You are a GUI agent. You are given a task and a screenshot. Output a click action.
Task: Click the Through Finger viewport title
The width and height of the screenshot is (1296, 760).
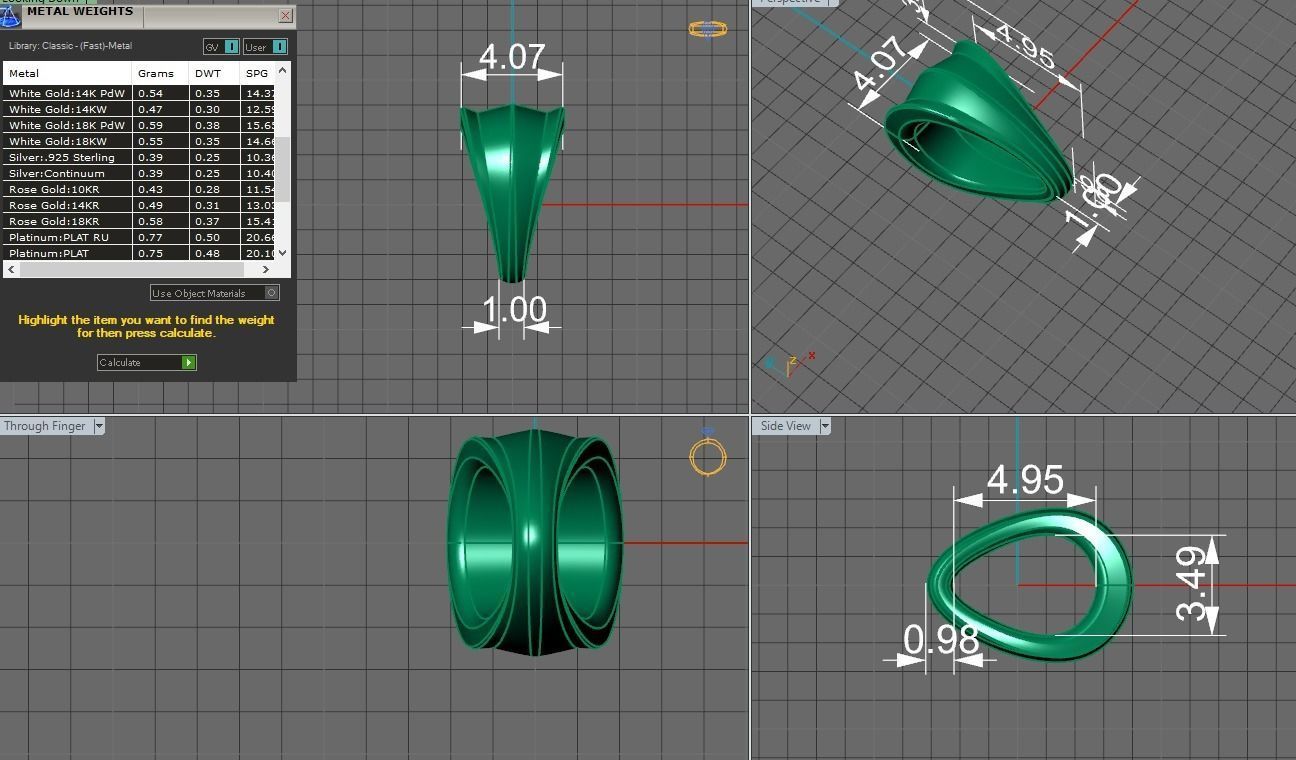pyautogui.click(x=45, y=426)
